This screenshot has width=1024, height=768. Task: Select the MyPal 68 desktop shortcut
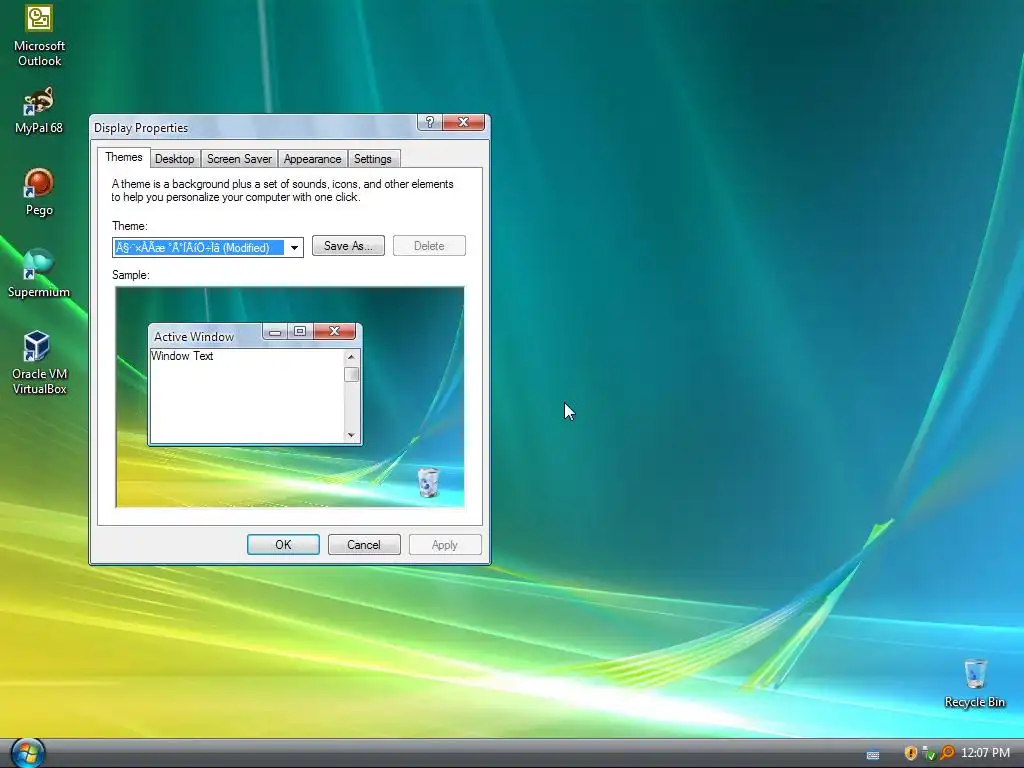39,110
